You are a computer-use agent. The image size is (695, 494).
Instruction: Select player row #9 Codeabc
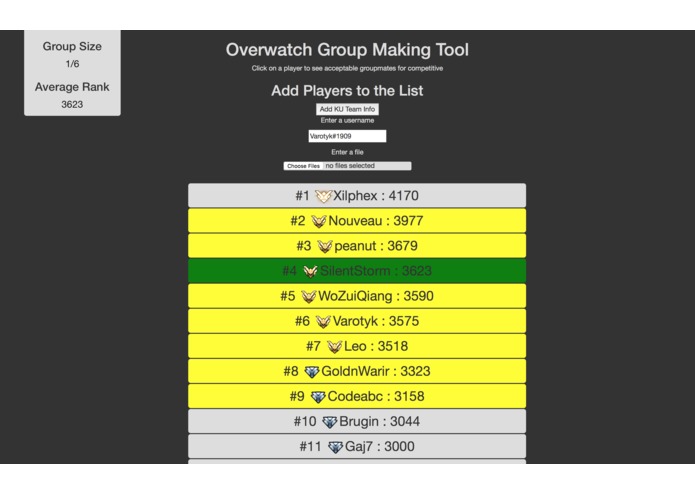[x=357, y=396]
